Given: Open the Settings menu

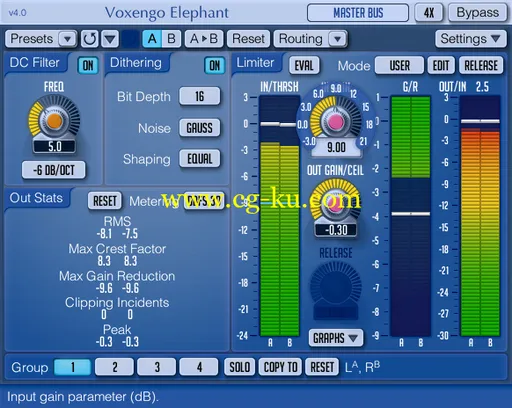Looking at the screenshot, I should (x=470, y=39).
